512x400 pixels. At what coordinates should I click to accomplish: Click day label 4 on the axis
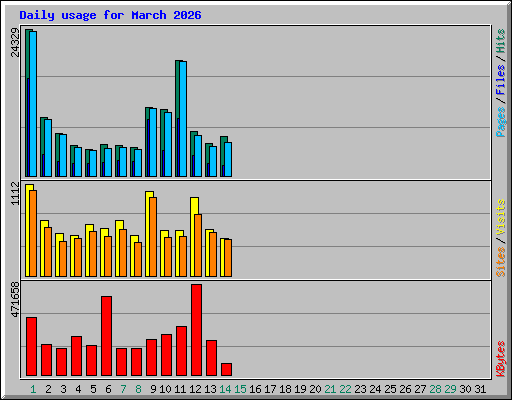coord(78,389)
